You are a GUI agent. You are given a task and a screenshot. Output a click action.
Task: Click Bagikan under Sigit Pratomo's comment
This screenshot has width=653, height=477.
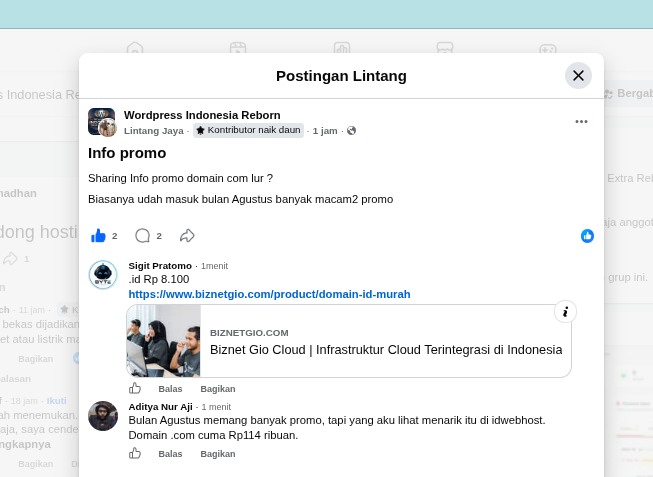point(218,389)
